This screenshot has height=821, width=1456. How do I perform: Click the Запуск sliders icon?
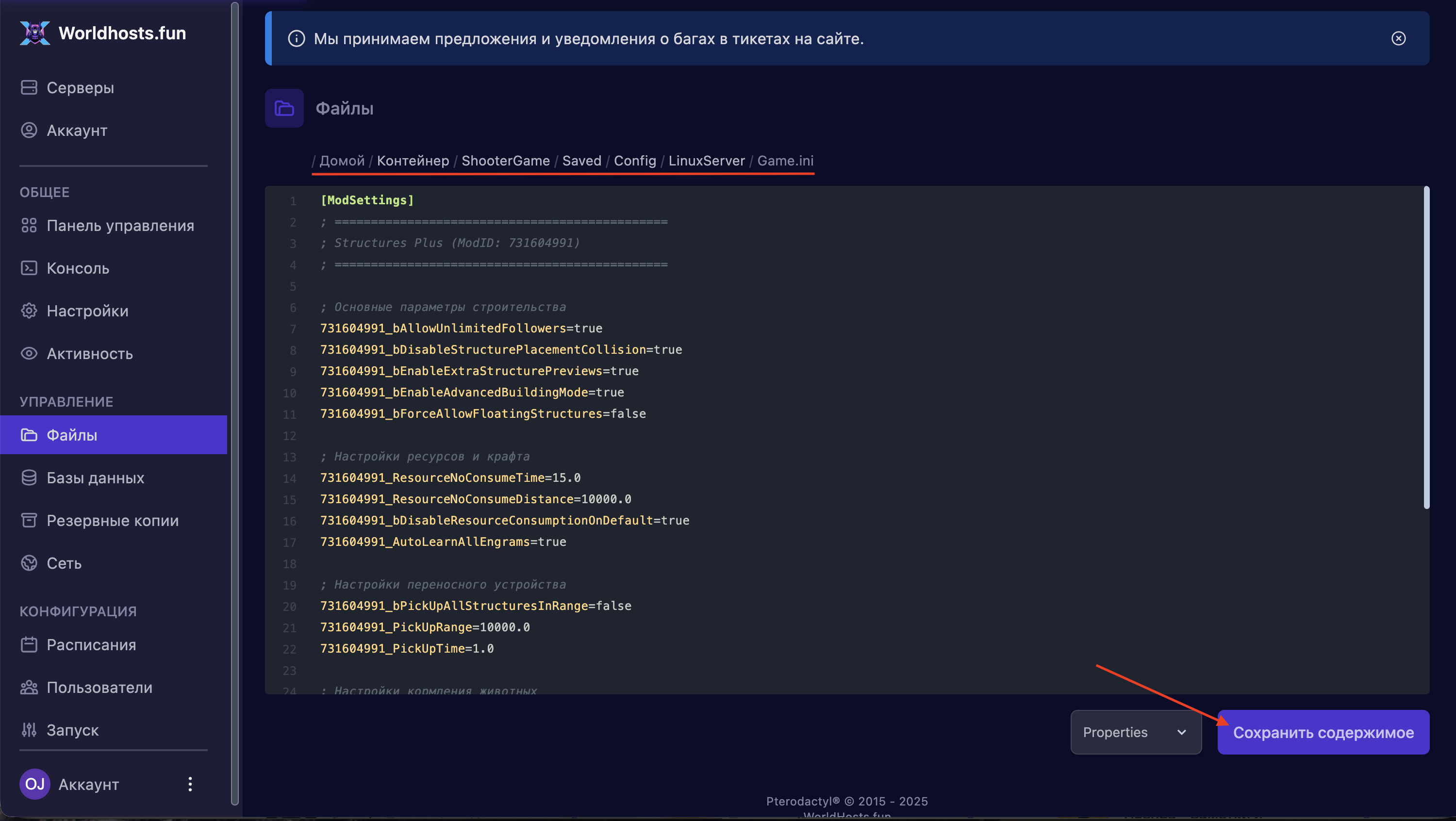pyautogui.click(x=29, y=729)
